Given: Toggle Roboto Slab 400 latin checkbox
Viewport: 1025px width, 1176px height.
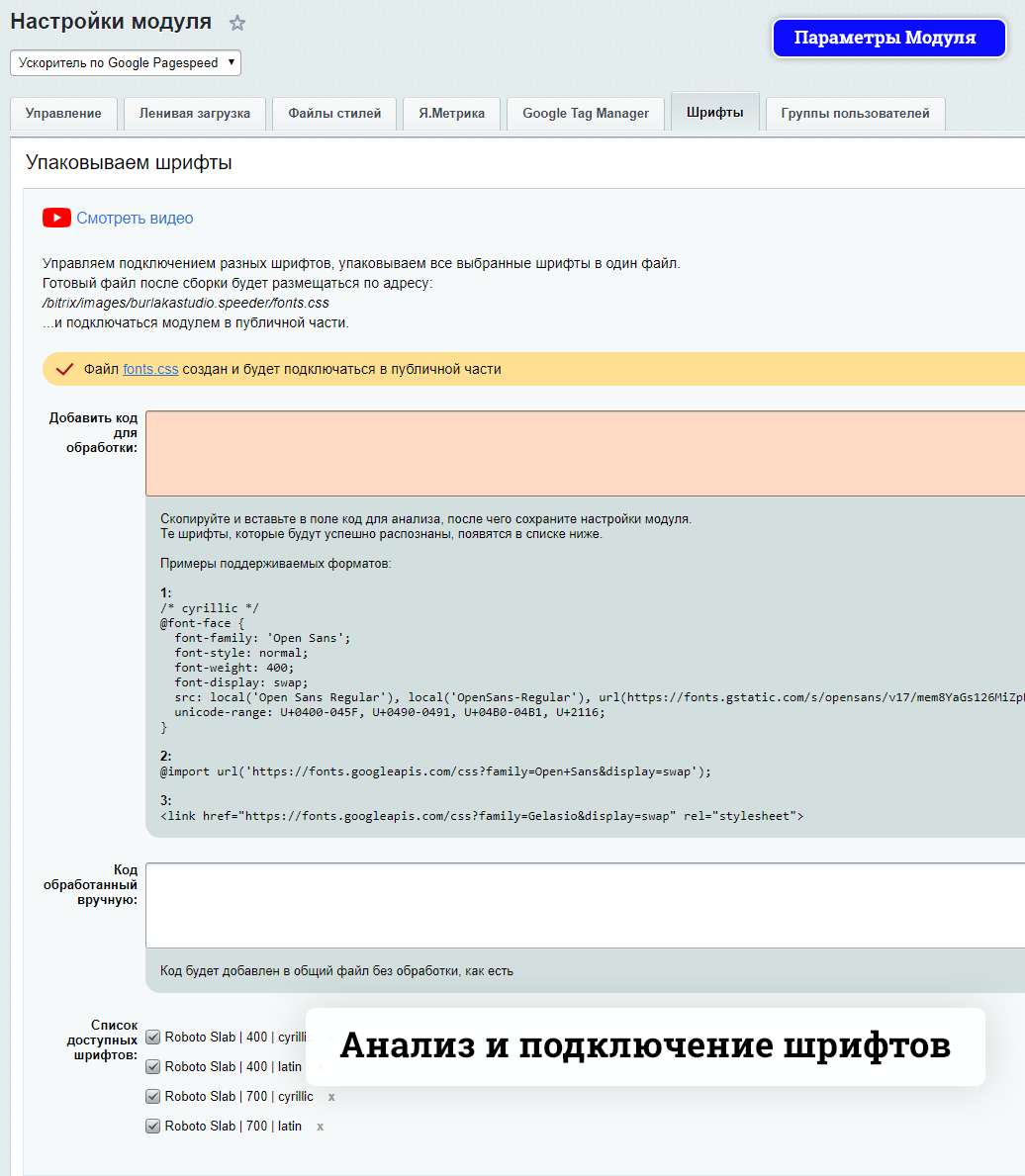Looking at the screenshot, I should (x=152, y=1067).
